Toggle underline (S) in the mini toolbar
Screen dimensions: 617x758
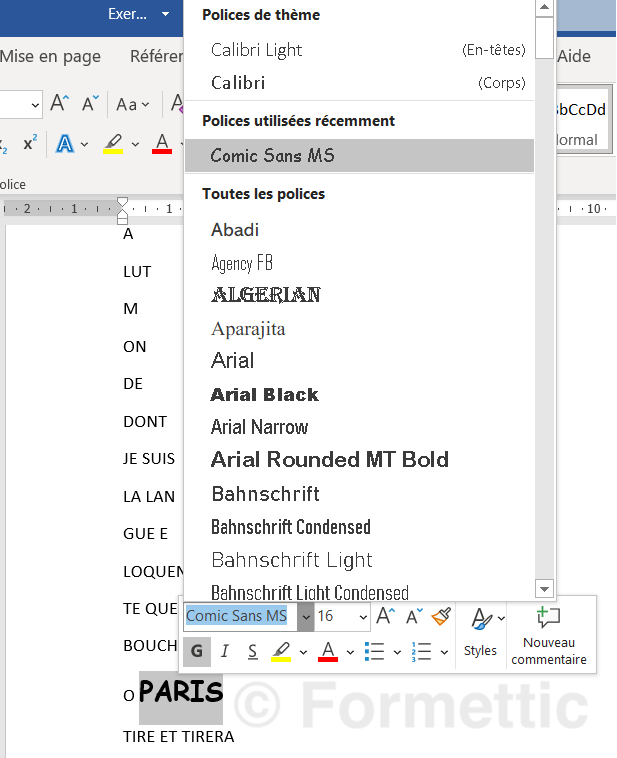(x=252, y=652)
